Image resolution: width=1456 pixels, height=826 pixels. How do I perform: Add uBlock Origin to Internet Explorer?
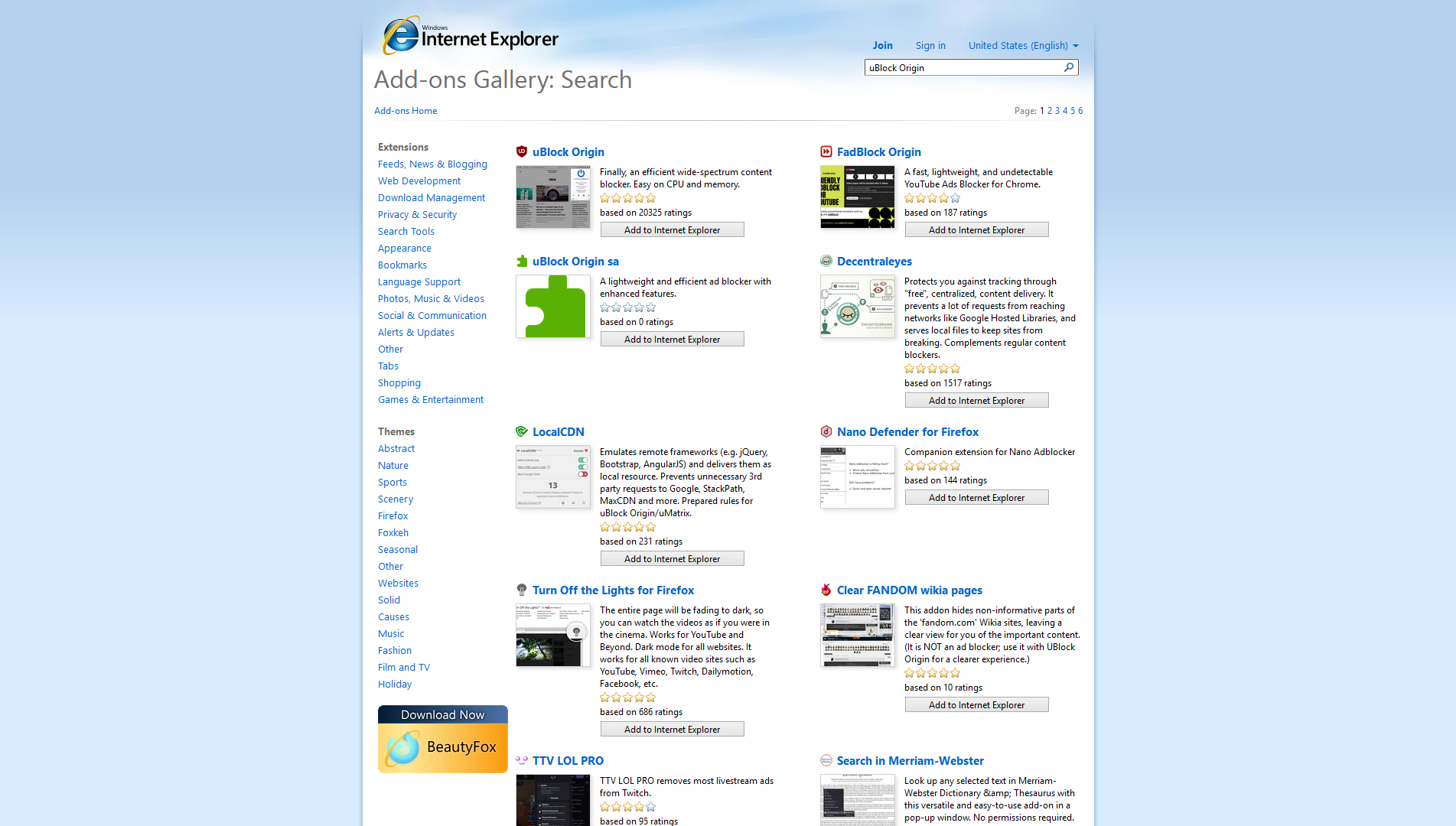pyautogui.click(x=672, y=229)
